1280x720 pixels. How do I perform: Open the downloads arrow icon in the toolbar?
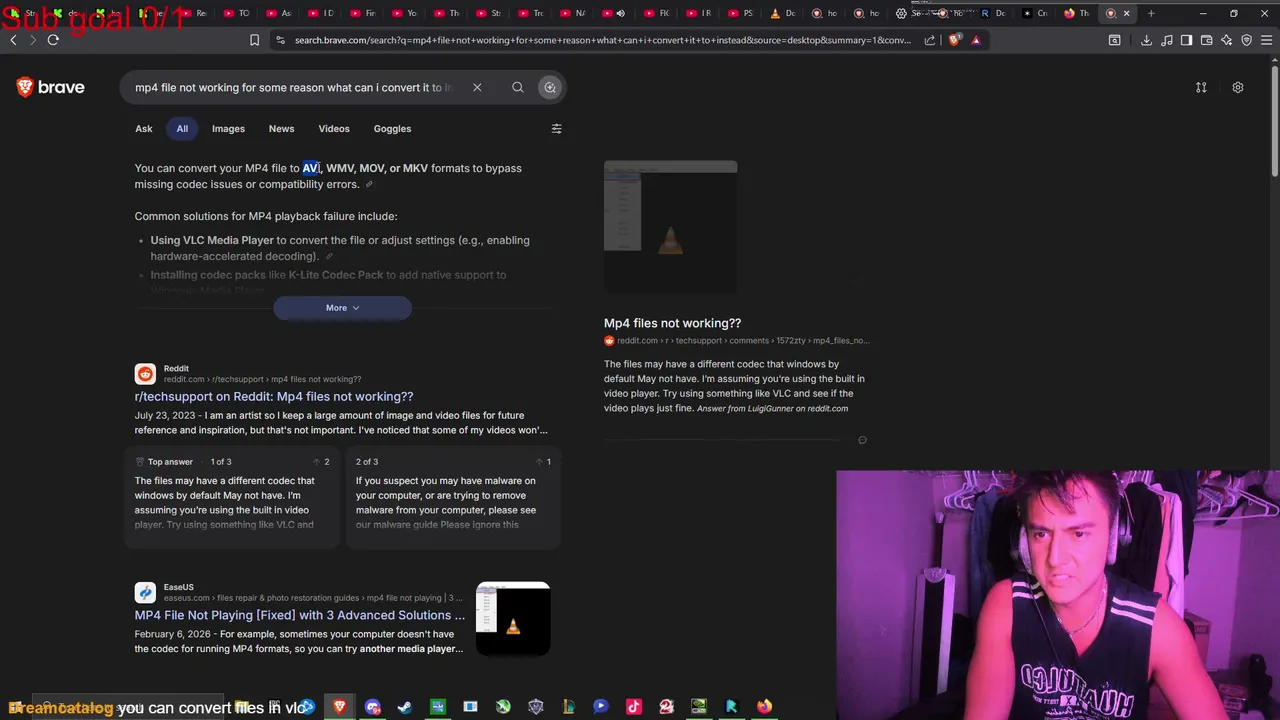pos(1146,40)
